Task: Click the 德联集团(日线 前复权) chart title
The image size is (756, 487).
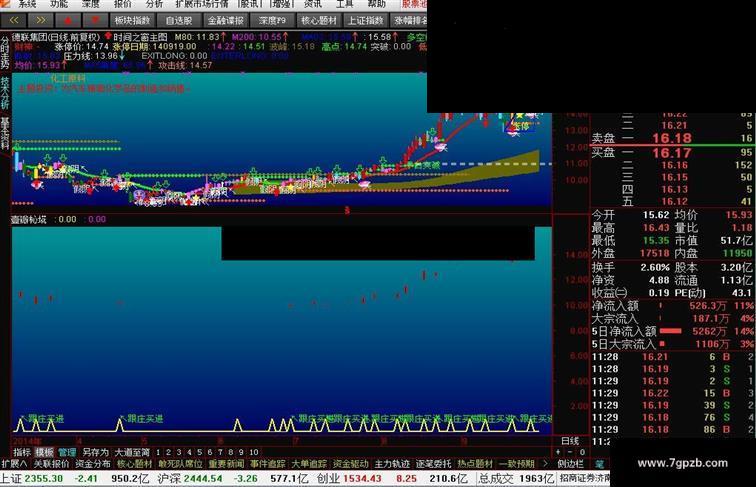Action: click(55, 37)
